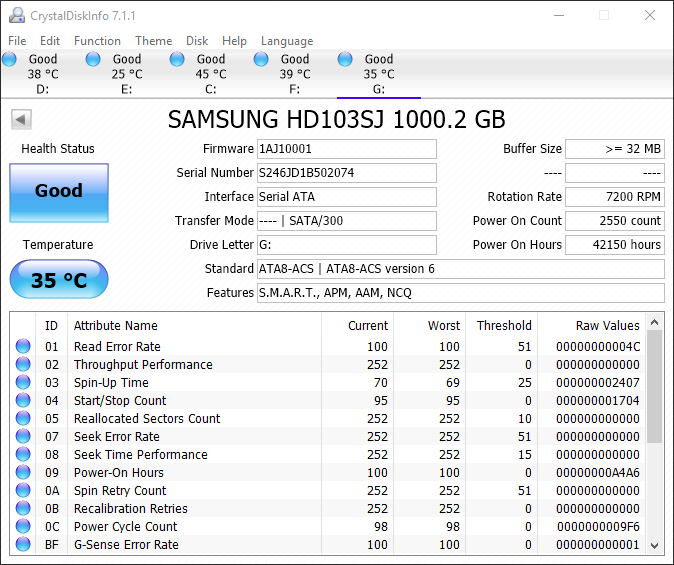674x565 pixels.
Task: Click status orb of Power-On Hours row
Action: click(23, 473)
